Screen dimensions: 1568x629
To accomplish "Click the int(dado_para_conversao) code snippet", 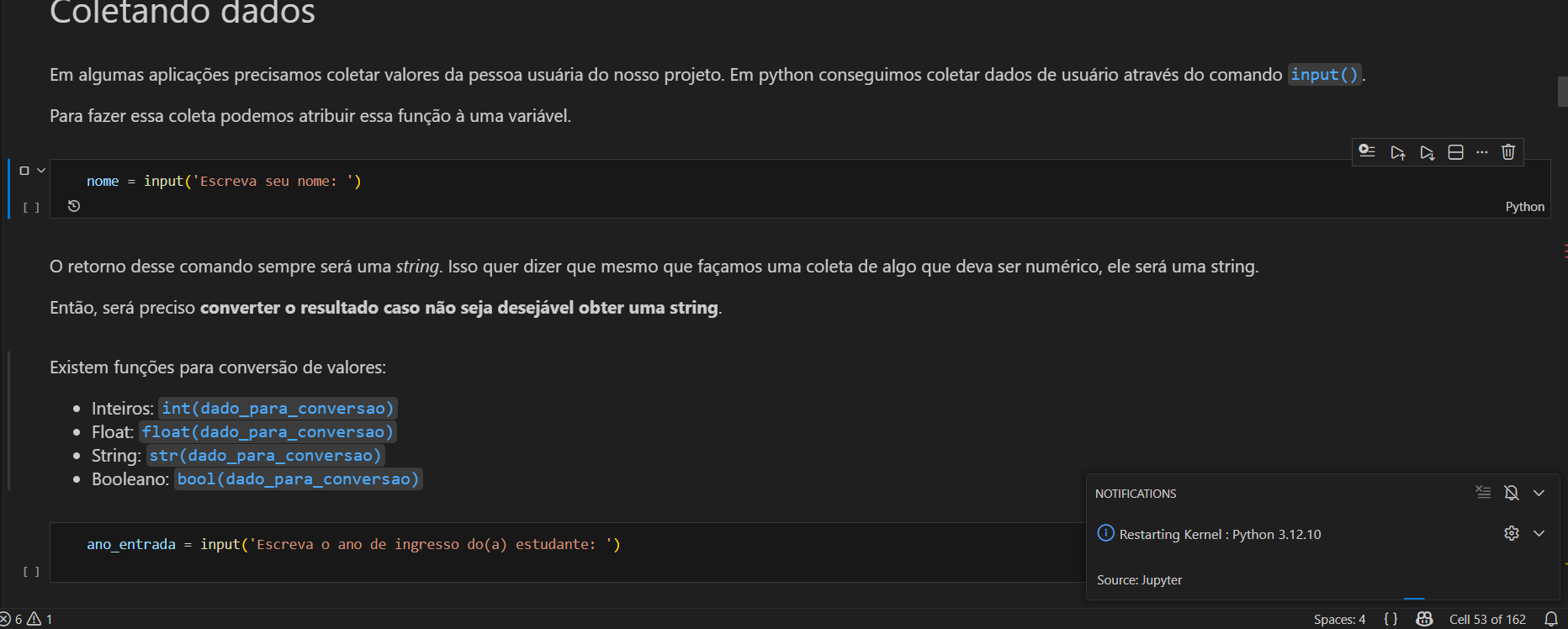I will point(278,409).
